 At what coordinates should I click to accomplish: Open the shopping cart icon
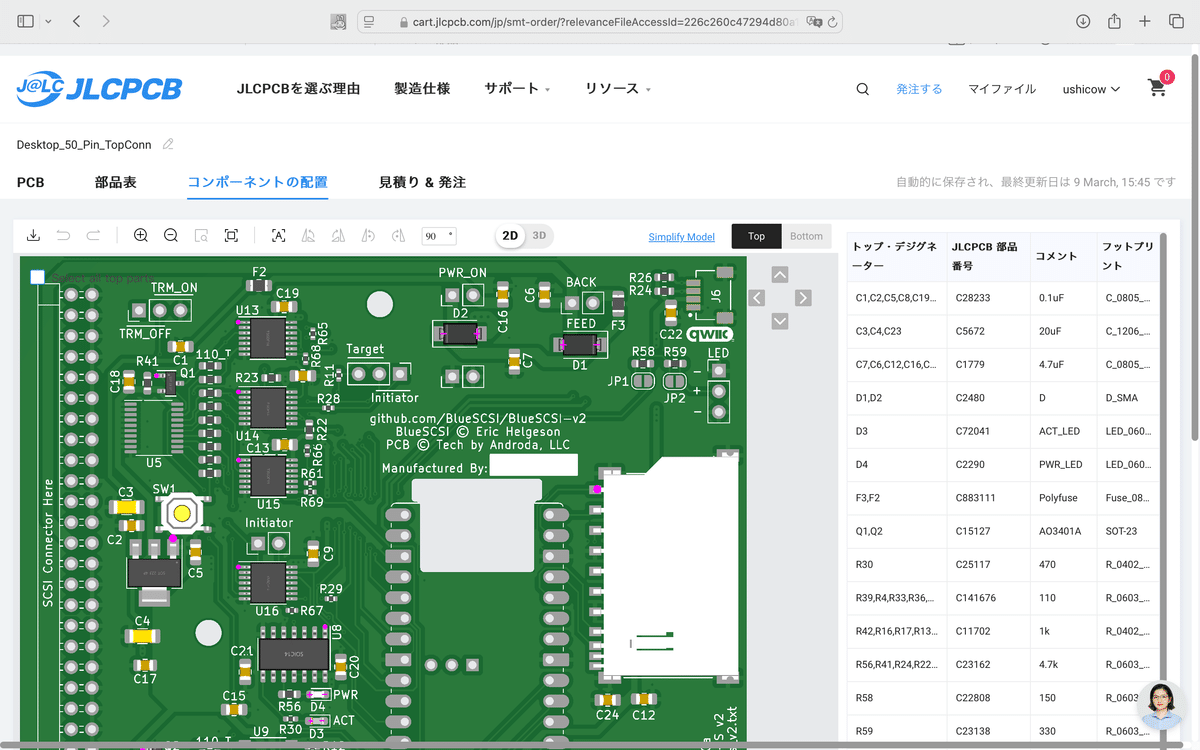click(x=1158, y=86)
